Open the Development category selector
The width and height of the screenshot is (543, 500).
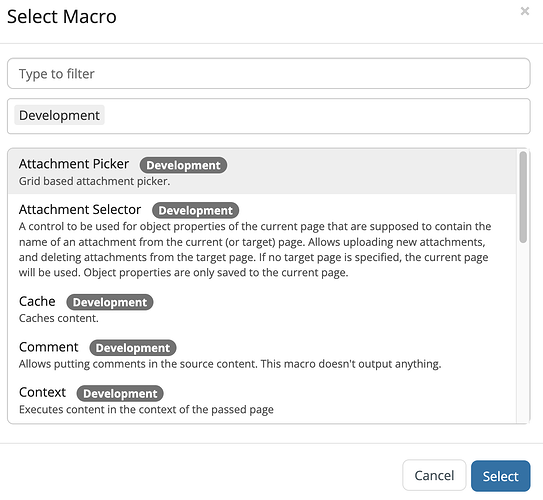pyautogui.click(x=269, y=116)
